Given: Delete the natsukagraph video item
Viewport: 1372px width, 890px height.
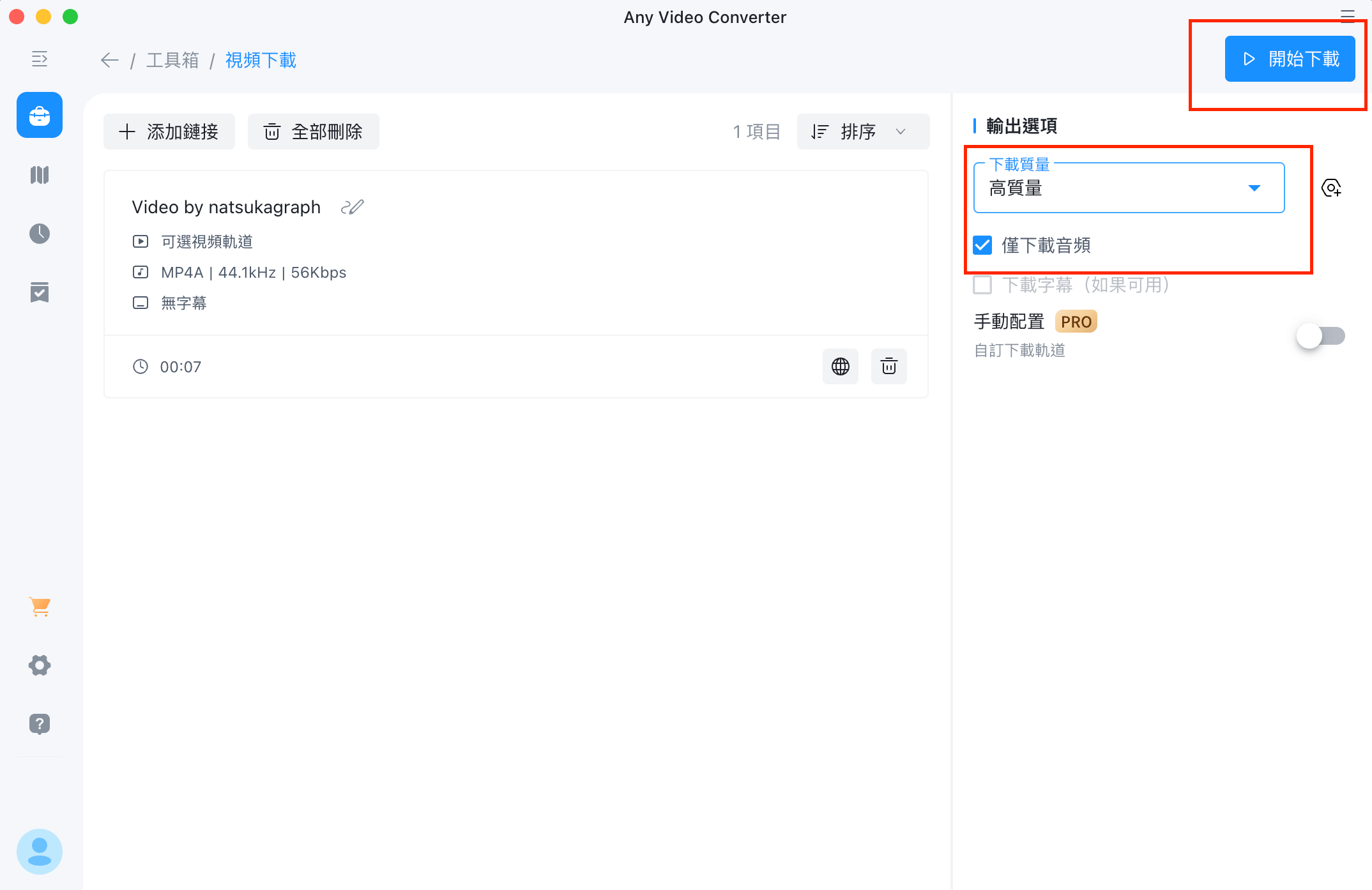Looking at the screenshot, I should click(x=889, y=366).
